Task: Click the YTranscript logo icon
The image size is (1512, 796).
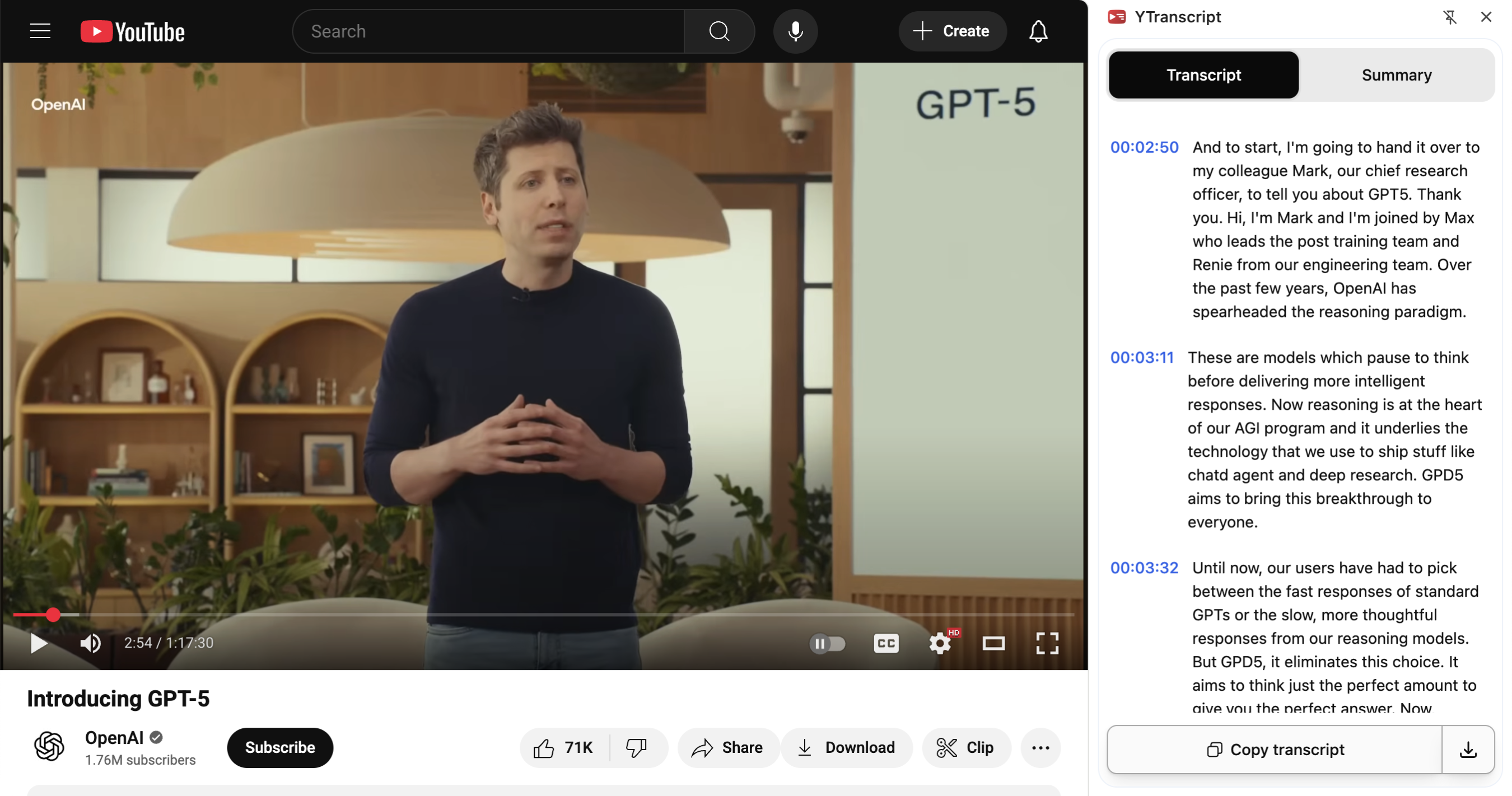Action: 1117,17
